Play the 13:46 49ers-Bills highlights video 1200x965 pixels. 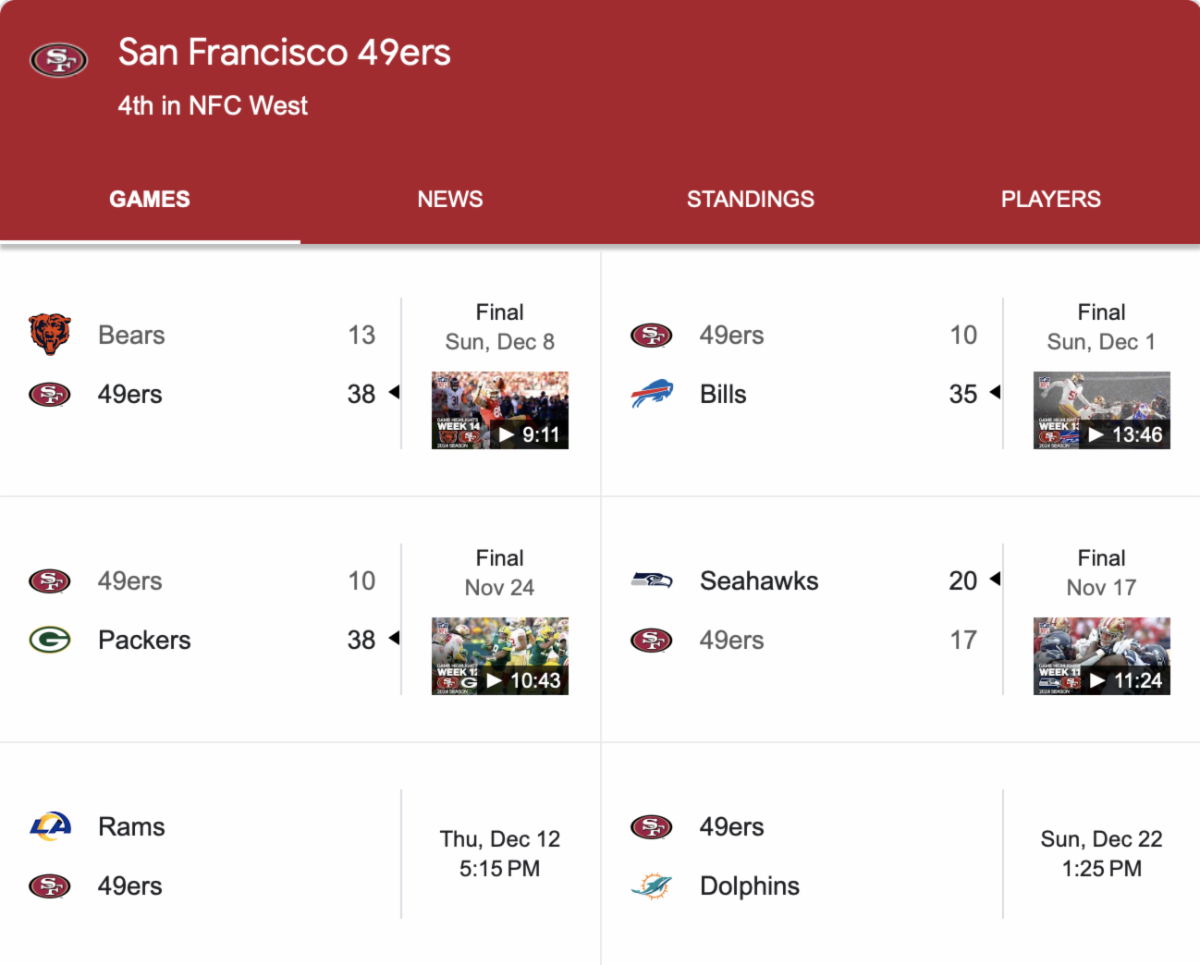tap(1101, 410)
